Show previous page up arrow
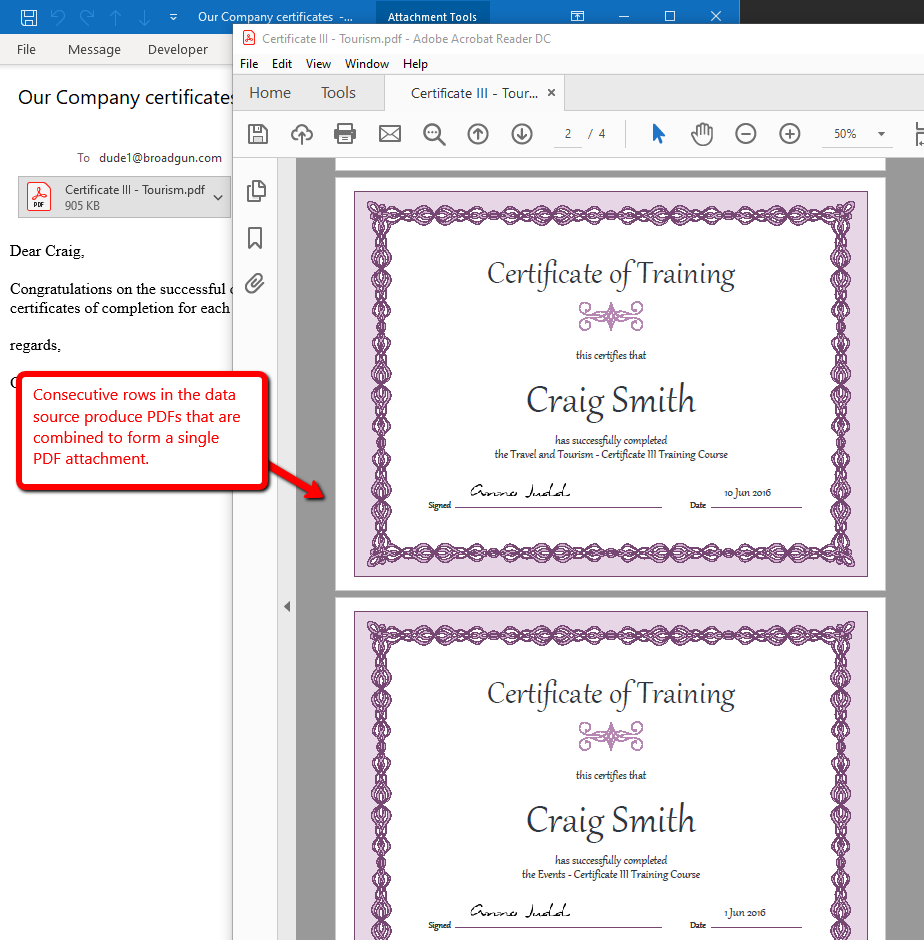Viewport: 924px width, 940px height. point(478,134)
